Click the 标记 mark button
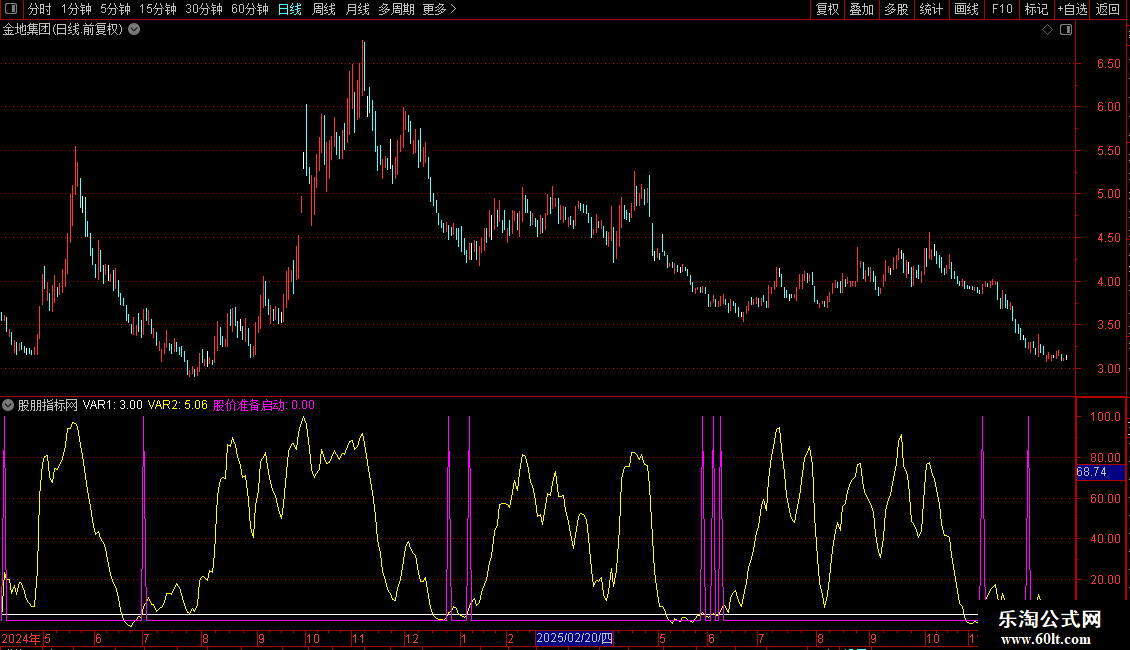Screen dimensions: 1130x650 click(1036, 9)
